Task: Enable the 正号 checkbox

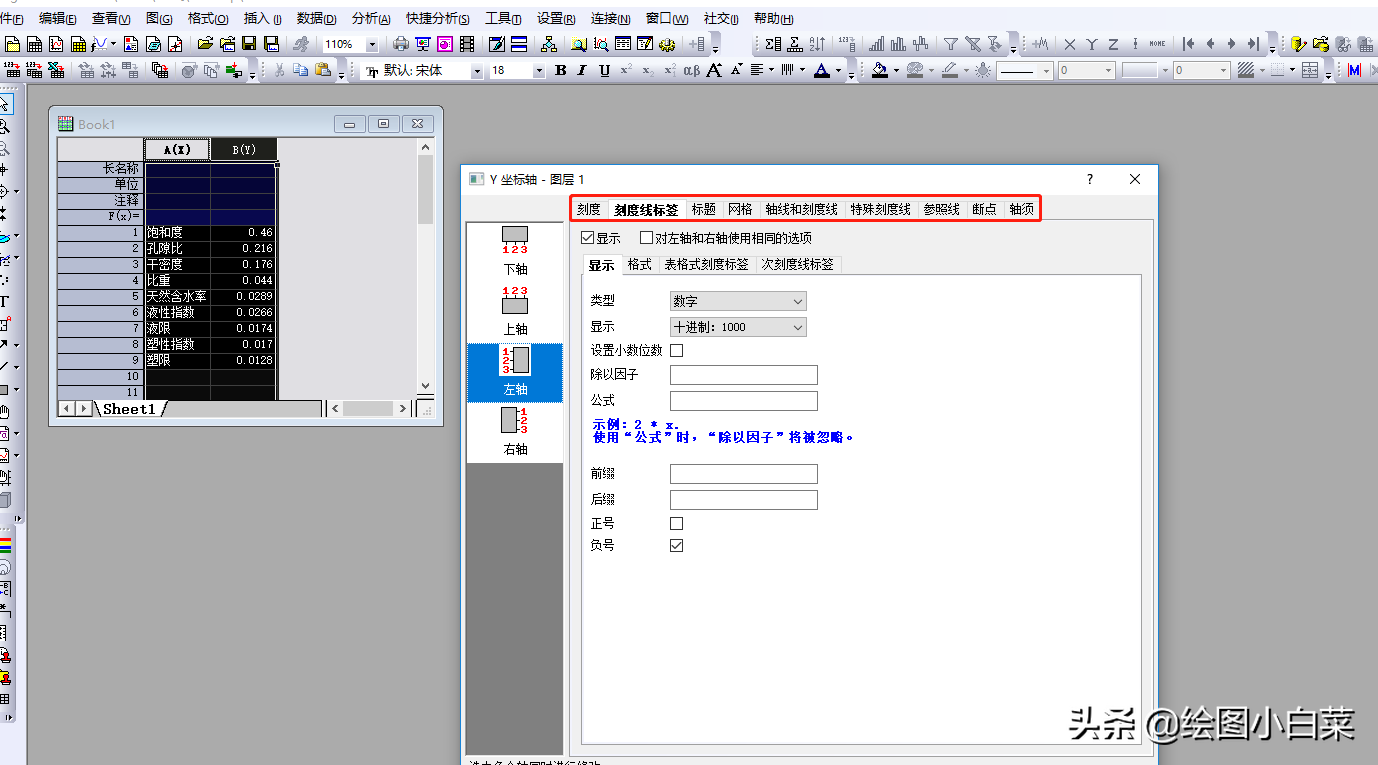Action: coord(676,523)
